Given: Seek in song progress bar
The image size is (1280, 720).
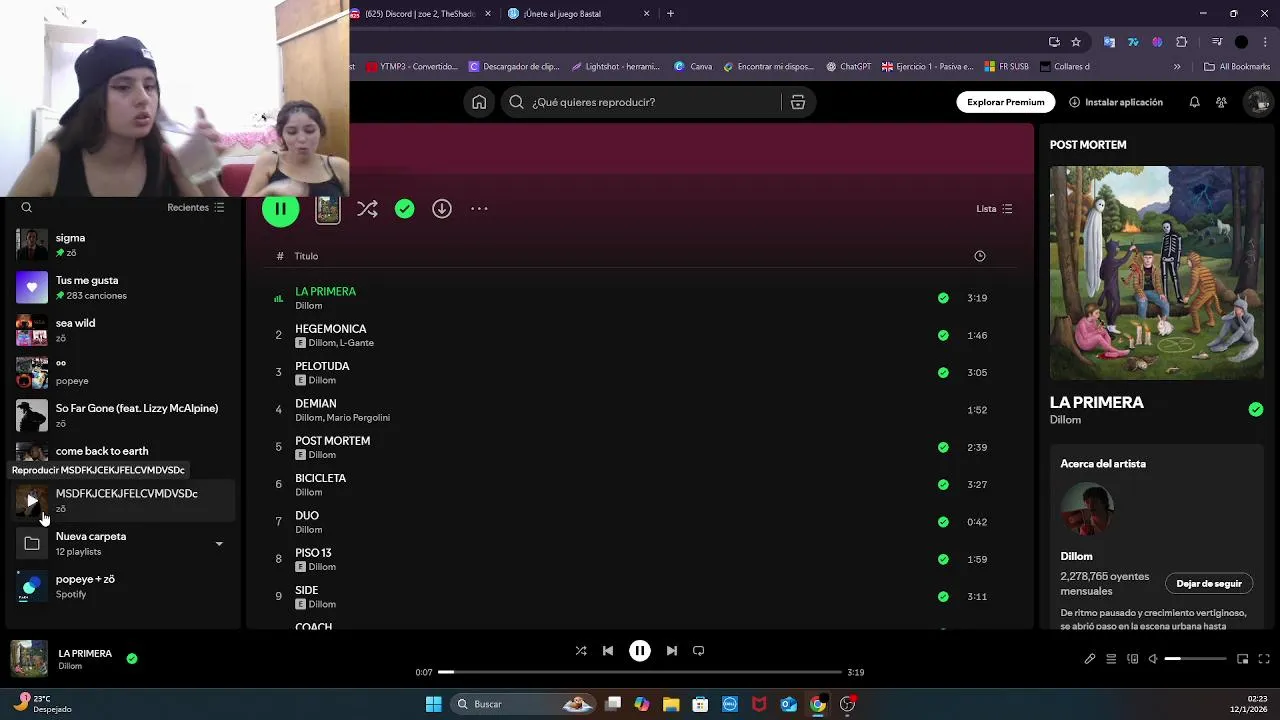Looking at the screenshot, I should [640, 672].
